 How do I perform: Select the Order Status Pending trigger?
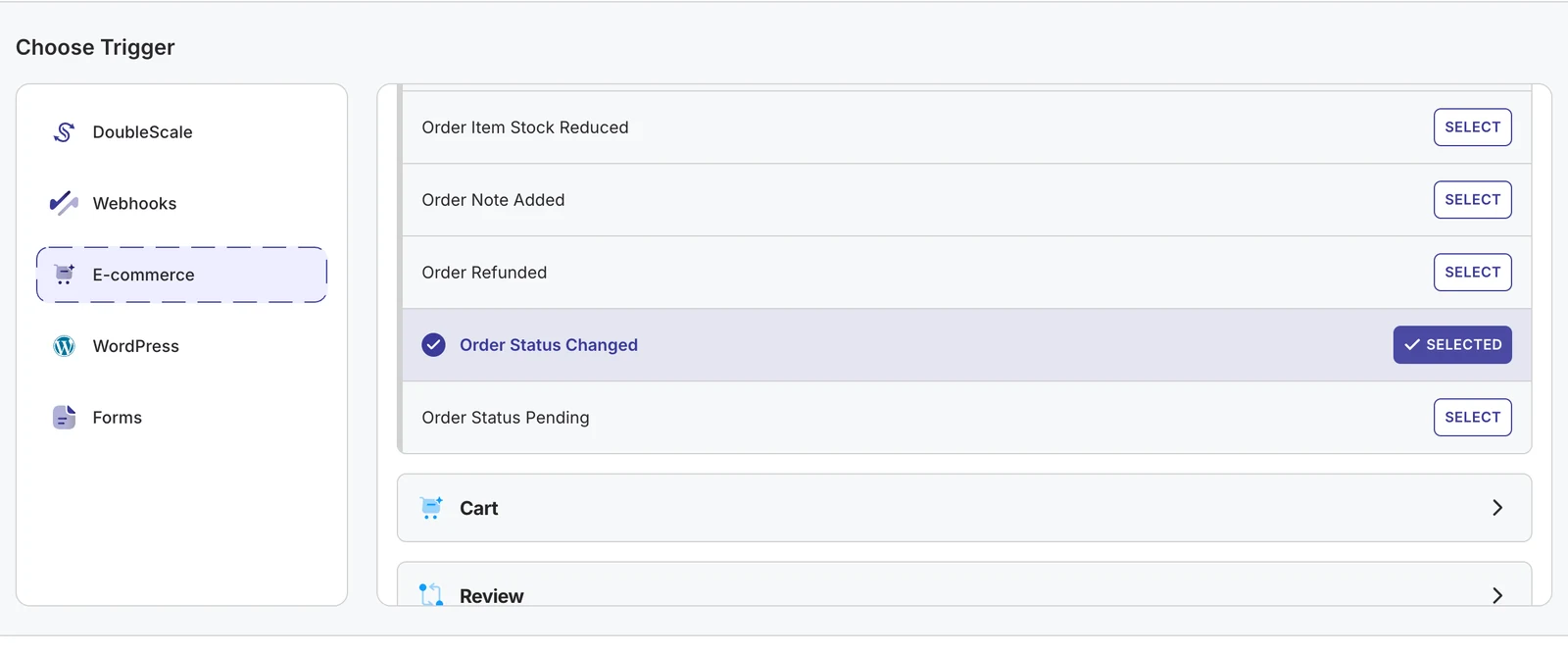(x=1472, y=418)
